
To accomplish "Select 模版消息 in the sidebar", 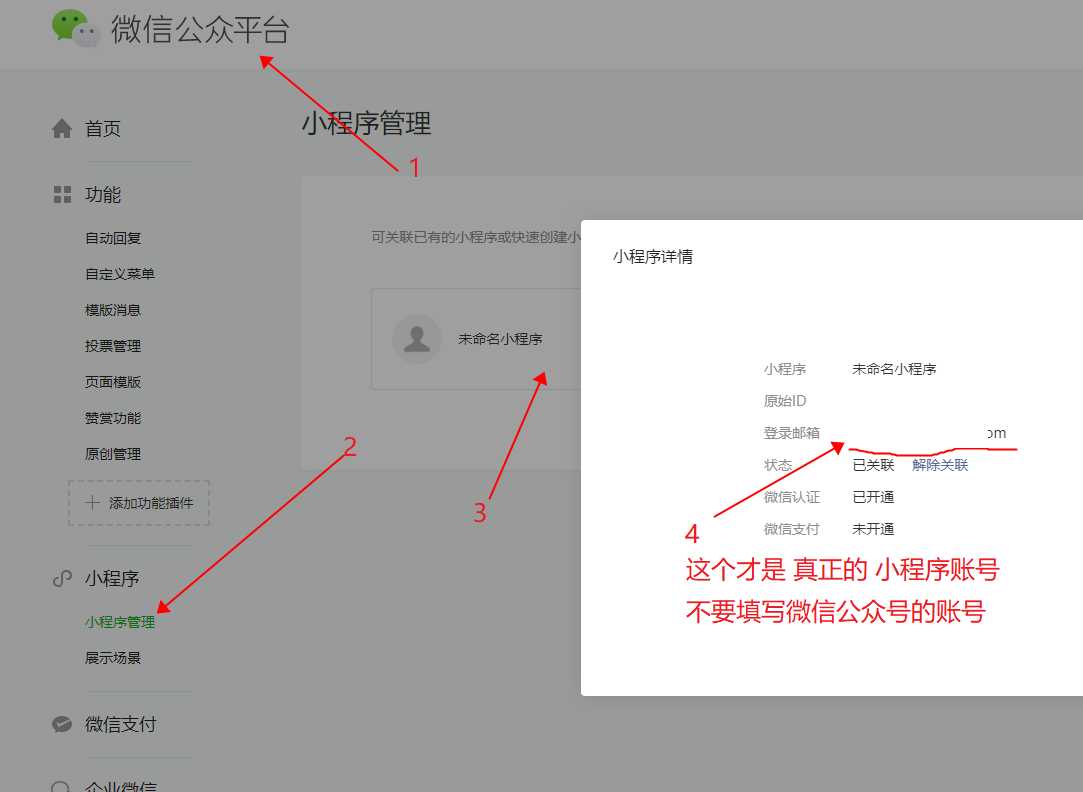I will pos(113,310).
